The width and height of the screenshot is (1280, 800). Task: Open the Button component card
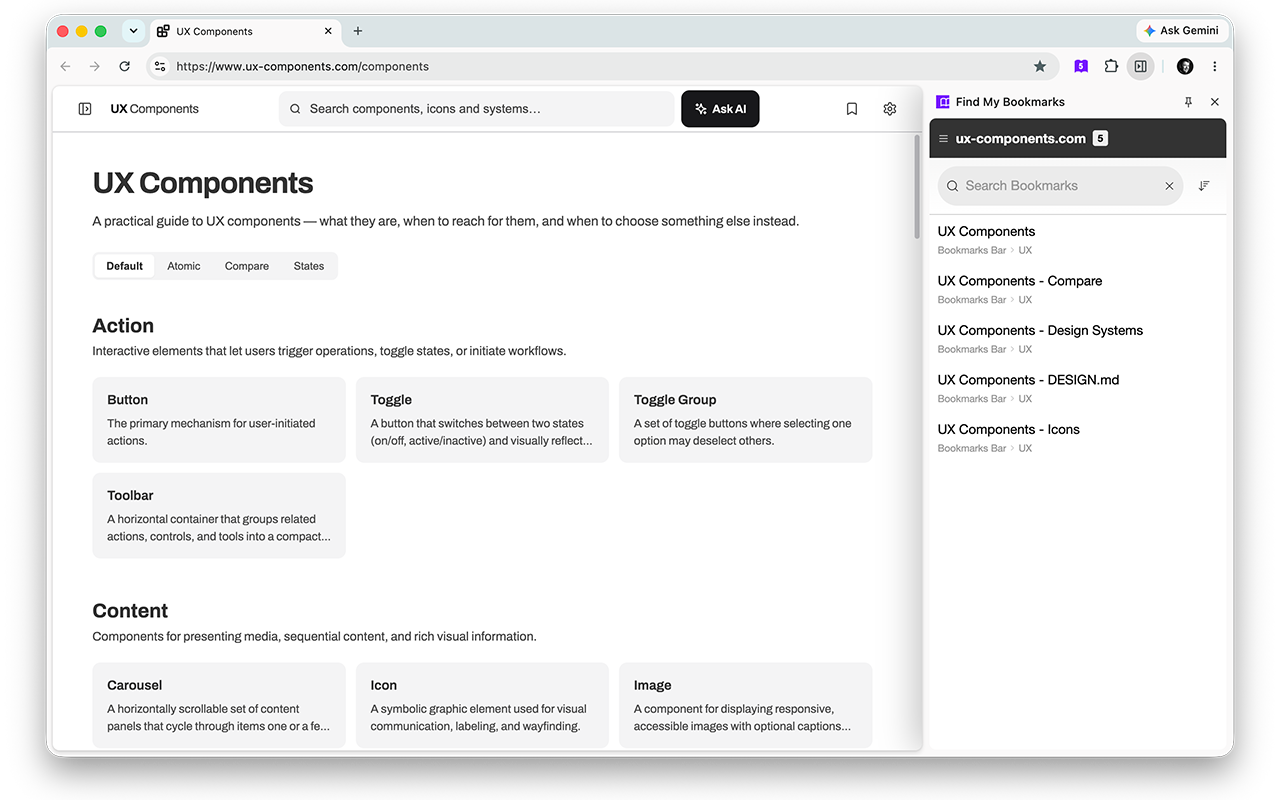click(219, 420)
